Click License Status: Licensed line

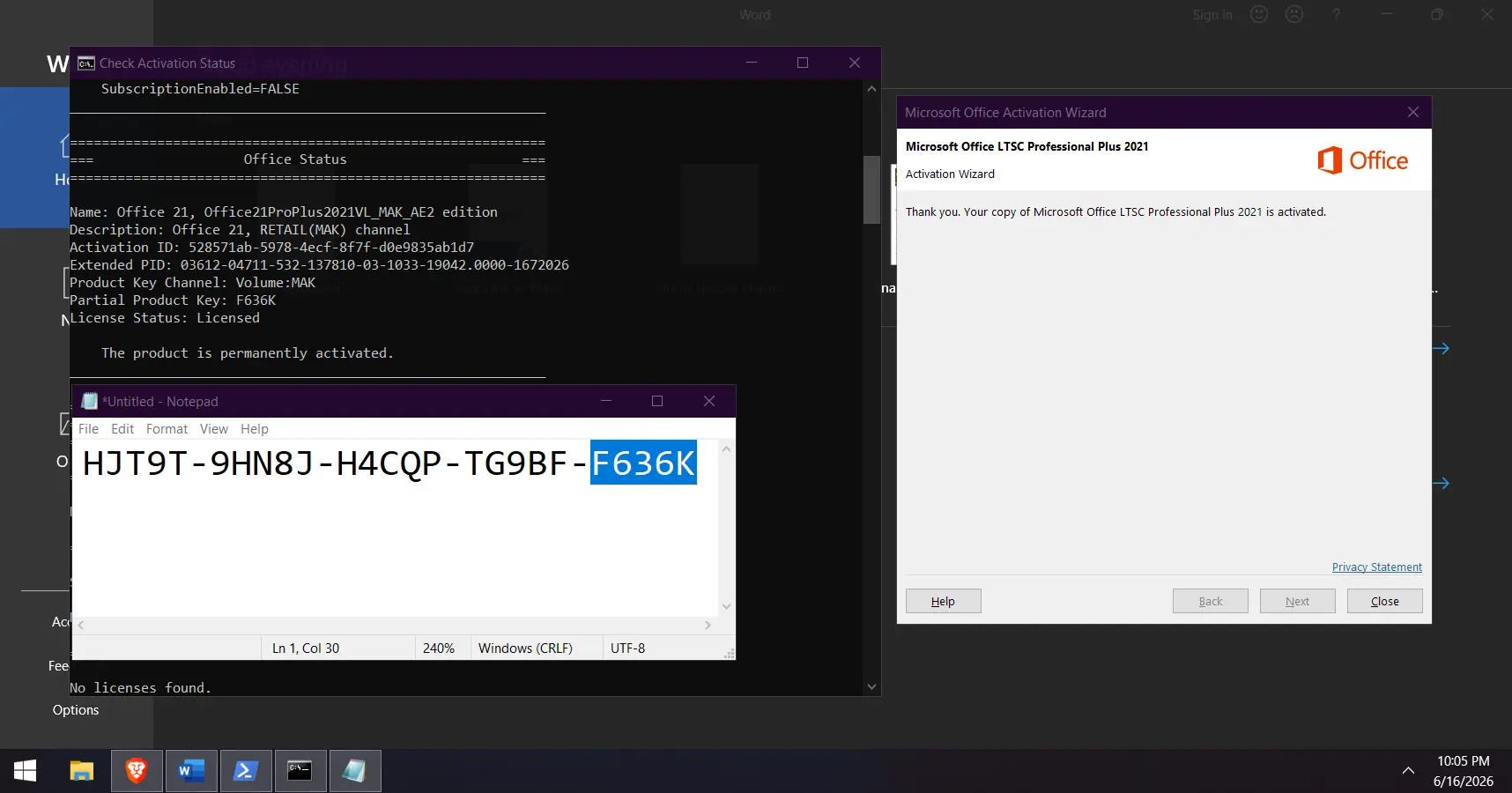pyautogui.click(x=165, y=318)
